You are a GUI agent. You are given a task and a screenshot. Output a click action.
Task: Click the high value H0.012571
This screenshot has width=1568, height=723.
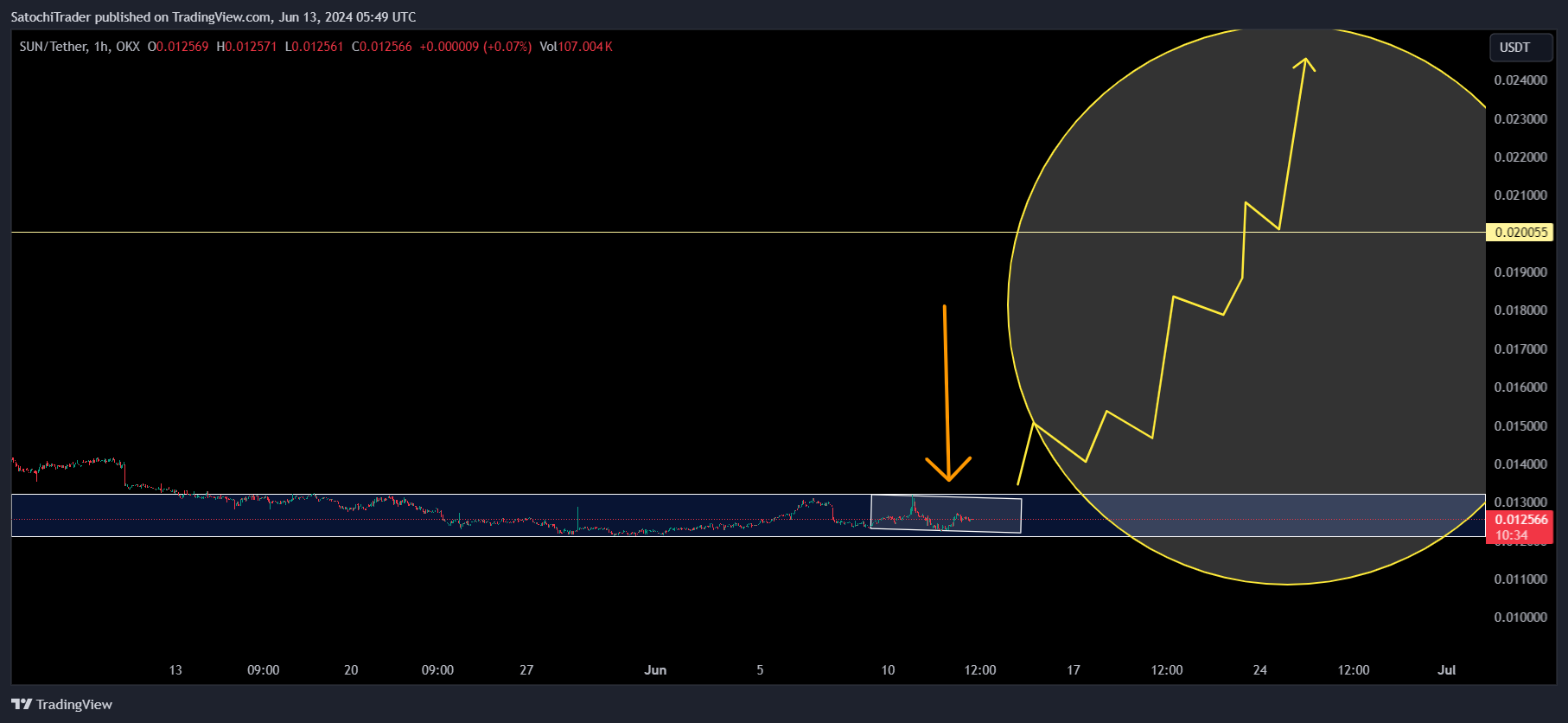coord(246,47)
